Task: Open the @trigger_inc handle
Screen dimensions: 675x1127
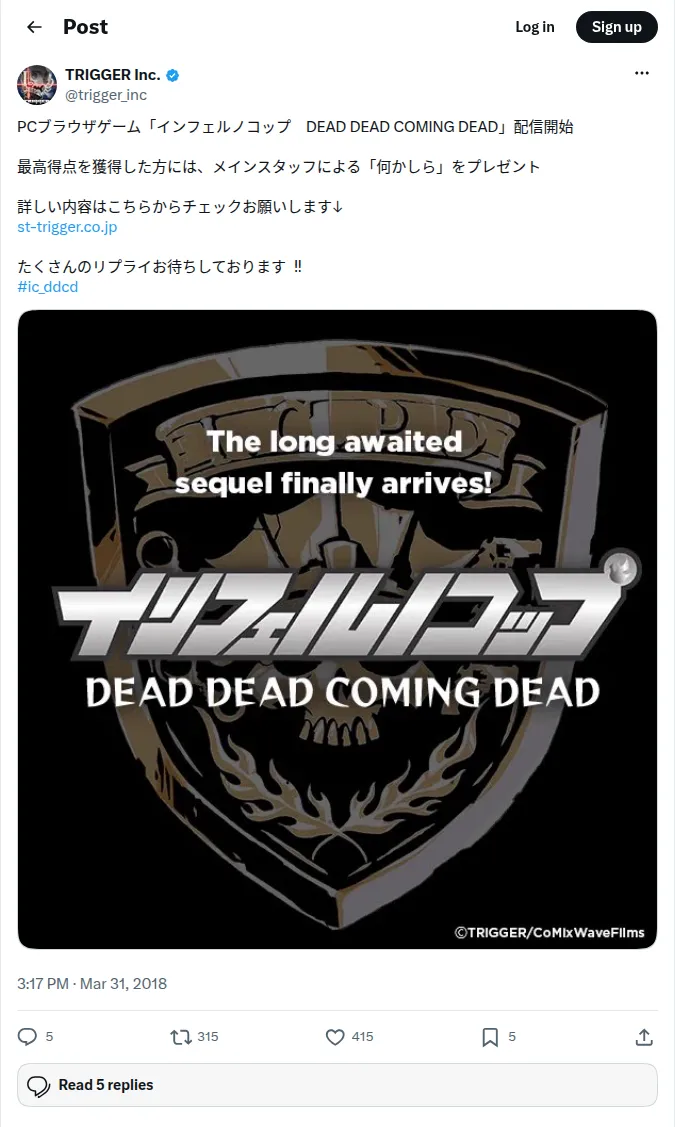Action: click(106, 95)
